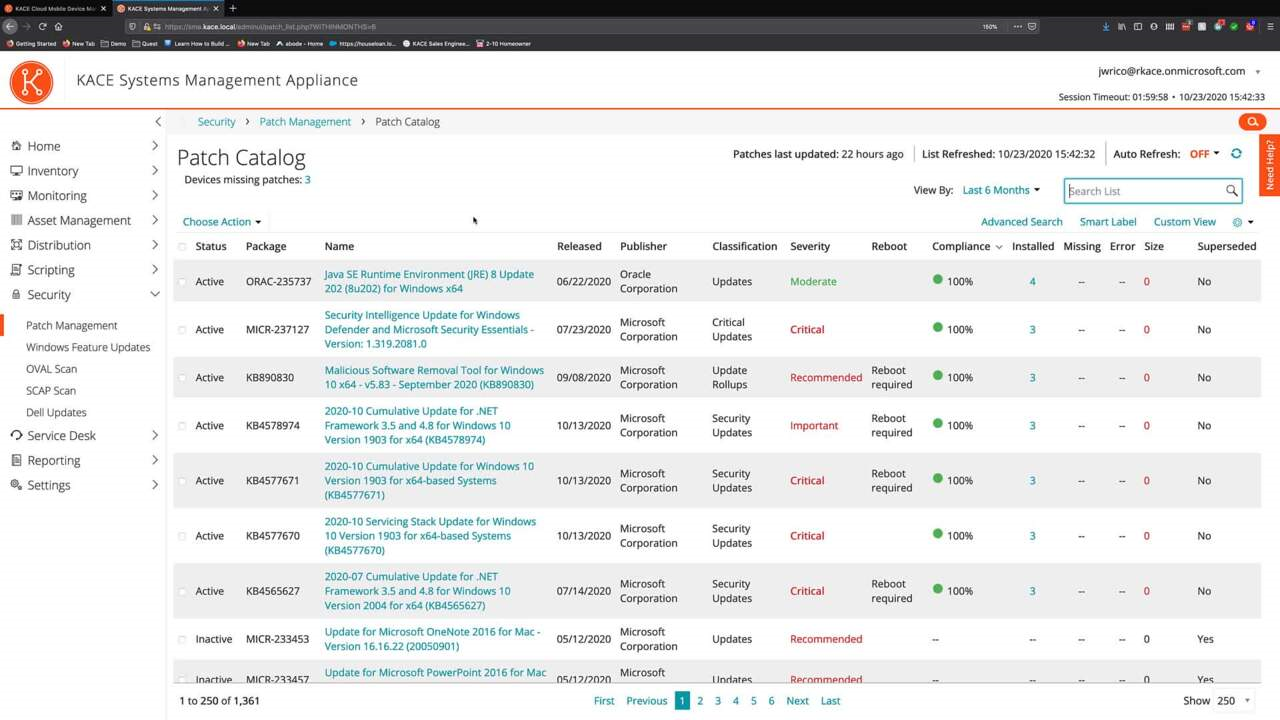The width and height of the screenshot is (1280, 720).
Task: Switch to the KACE Cloud Mobile Device browser tab
Action: tap(55, 8)
